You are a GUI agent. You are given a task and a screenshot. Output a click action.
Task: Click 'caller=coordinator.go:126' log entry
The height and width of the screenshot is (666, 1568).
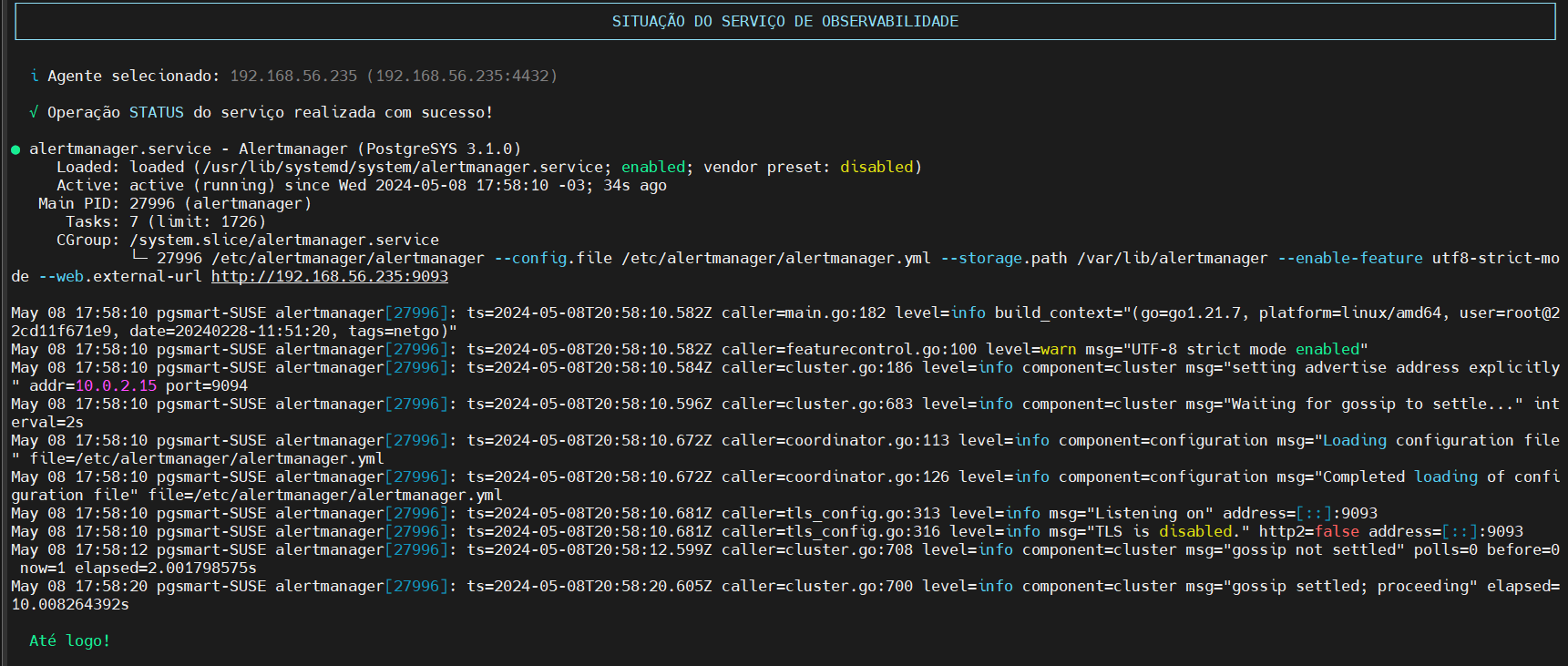click(835, 476)
